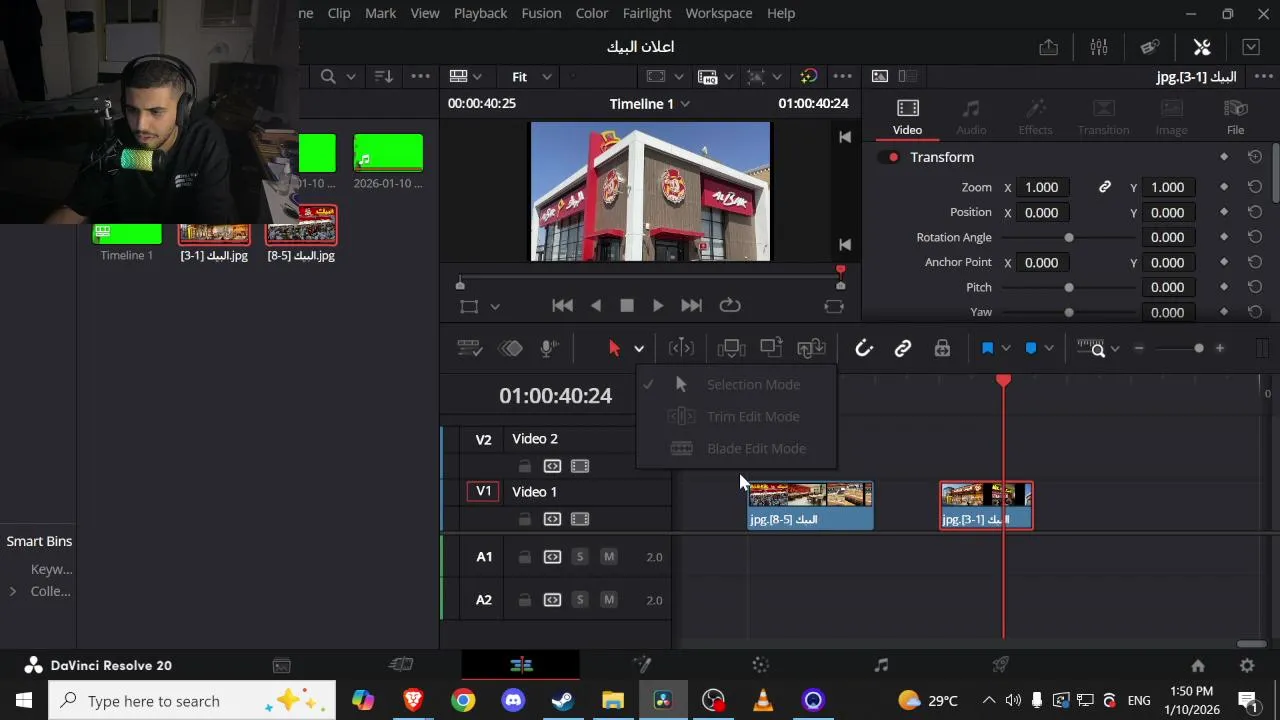Image resolution: width=1280 pixels, height=720 pixels.
Task: Open the Workspace menu
Action: point(718,13)
